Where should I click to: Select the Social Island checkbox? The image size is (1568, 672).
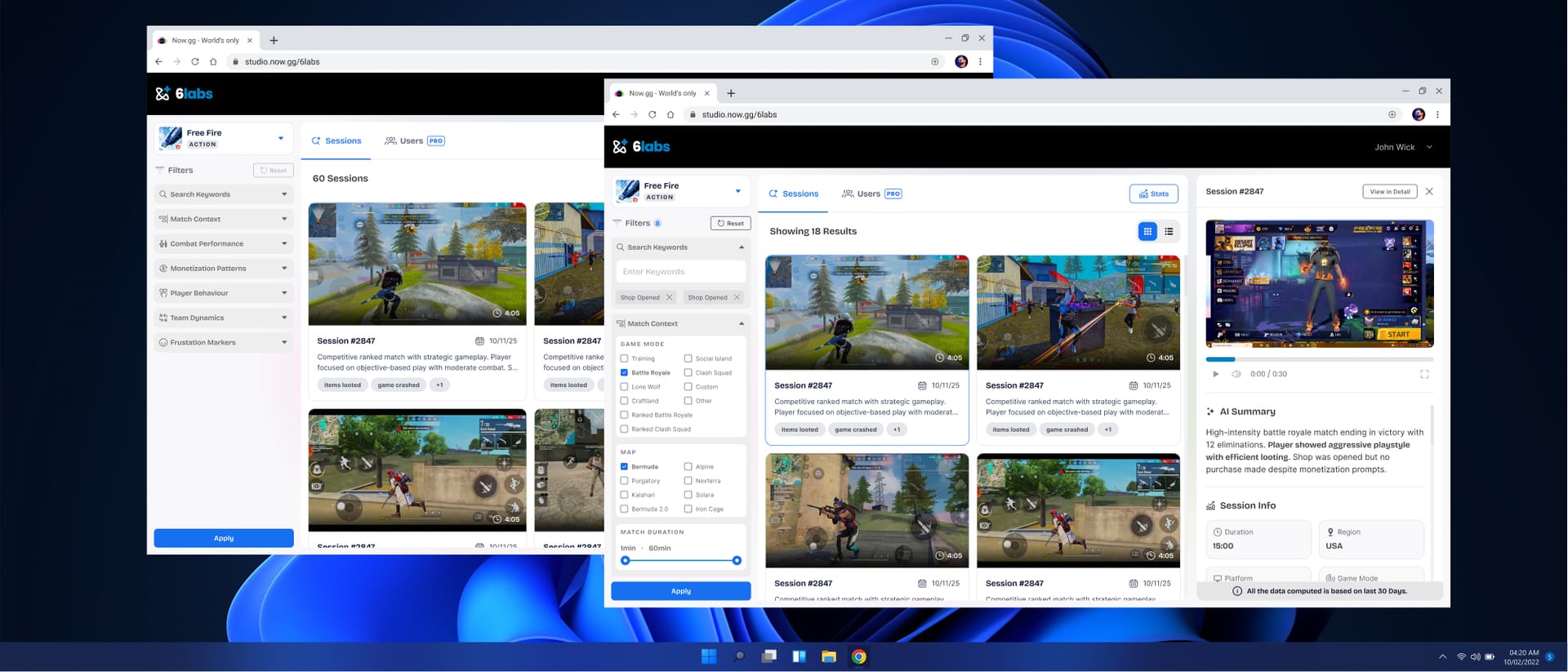tap(688, 358)
